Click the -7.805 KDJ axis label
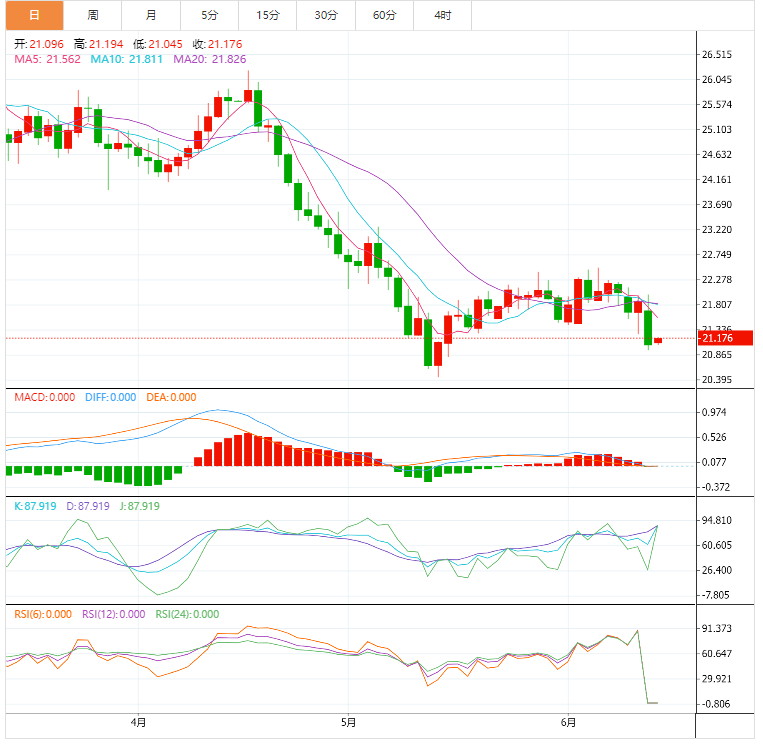This screenshot has height=750, width=763. pyautogui.click(x=715, y=595)
